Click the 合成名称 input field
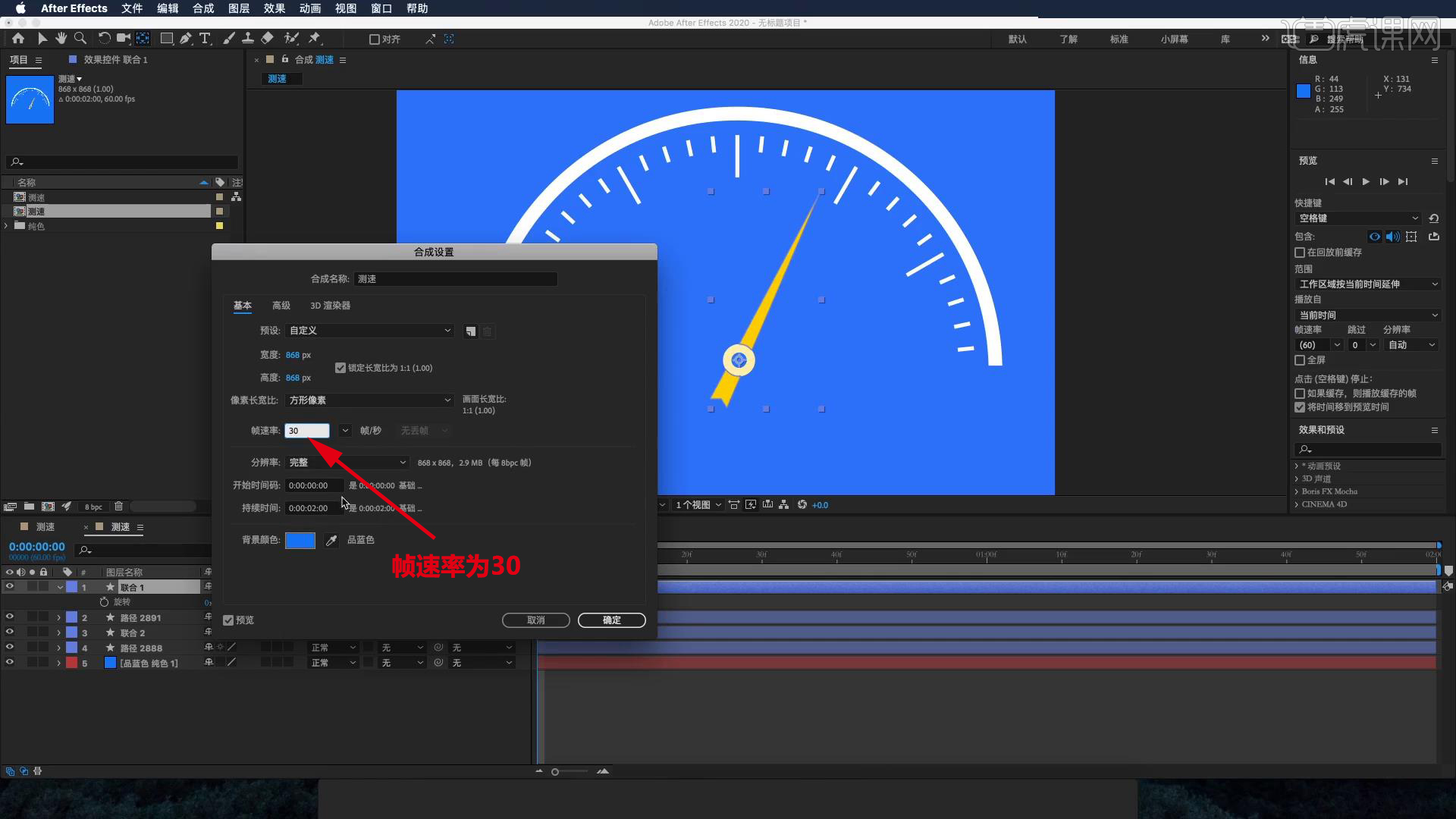The image size is (1456, 819). 456,279
